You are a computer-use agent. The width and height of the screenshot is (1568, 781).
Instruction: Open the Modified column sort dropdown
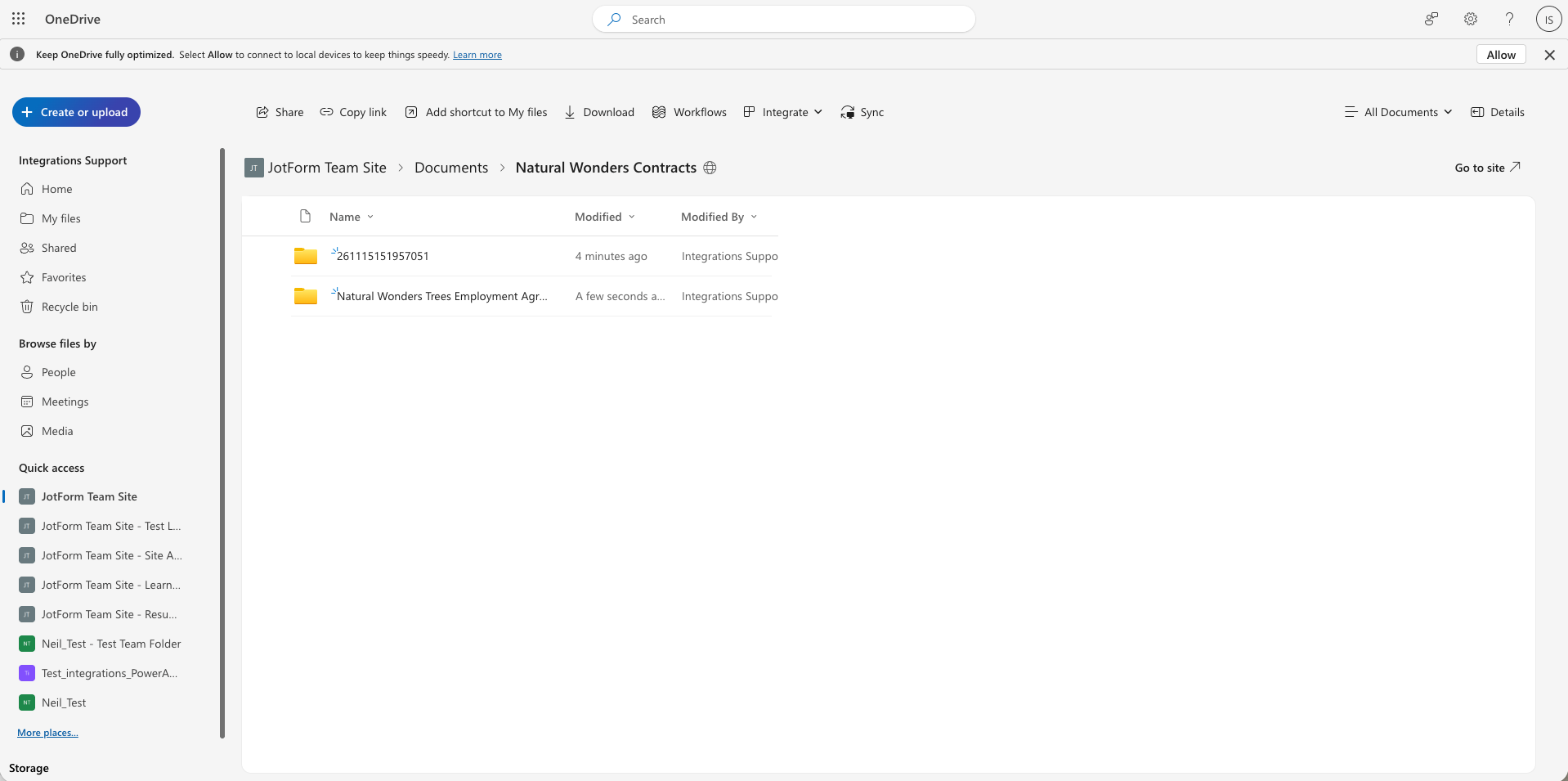coord(603,216)
